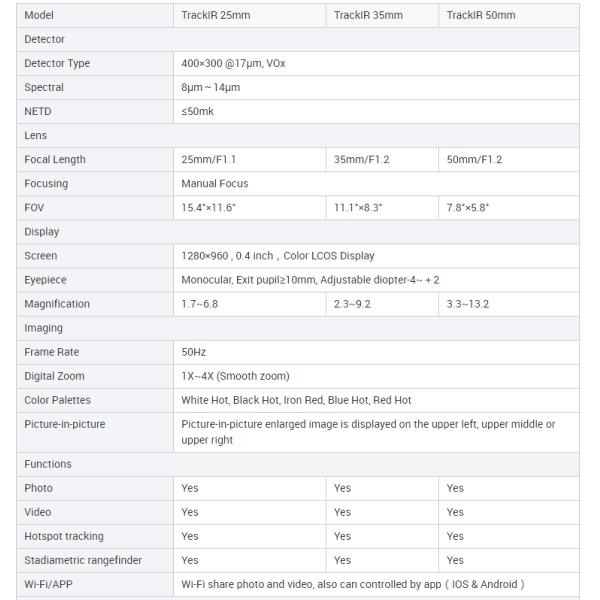This screenshot has height=600, width=600.
Task: Click the 3.3~13.2 magnification value
Action: click(468, 303)
